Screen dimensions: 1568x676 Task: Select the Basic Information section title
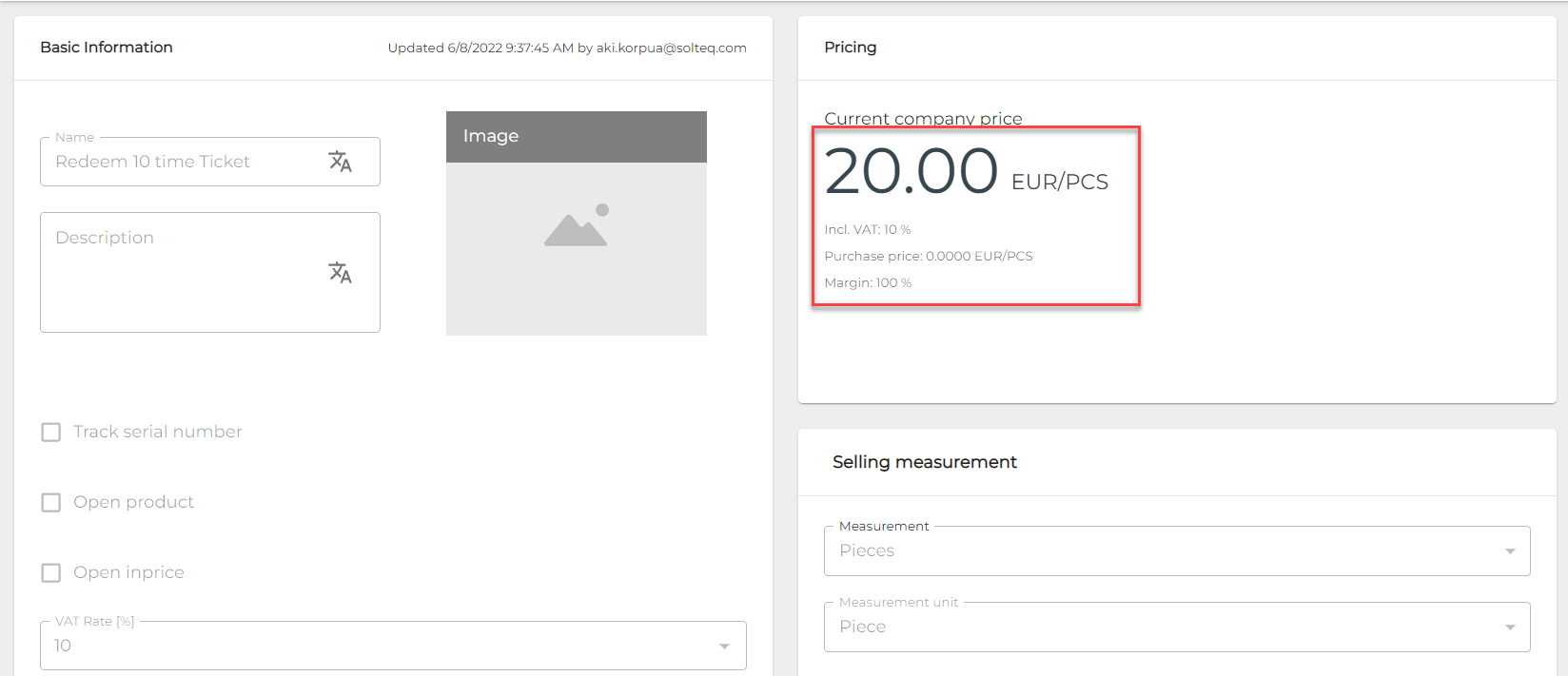pos(107,48)
